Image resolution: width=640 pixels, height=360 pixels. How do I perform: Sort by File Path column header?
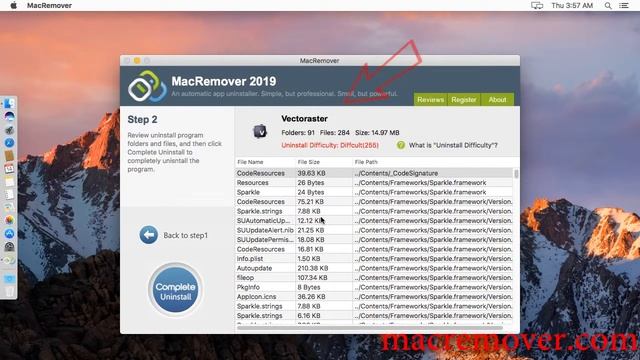pyautogui.click(x=433, y=162)
